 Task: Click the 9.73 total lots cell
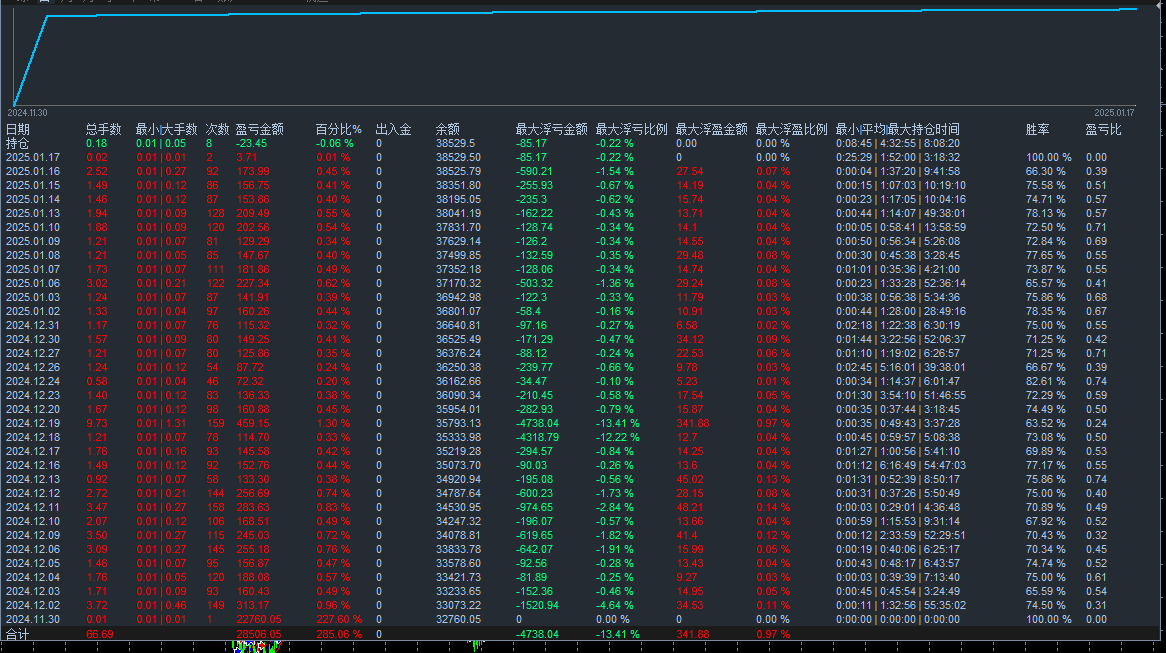(x=97, y=424)
